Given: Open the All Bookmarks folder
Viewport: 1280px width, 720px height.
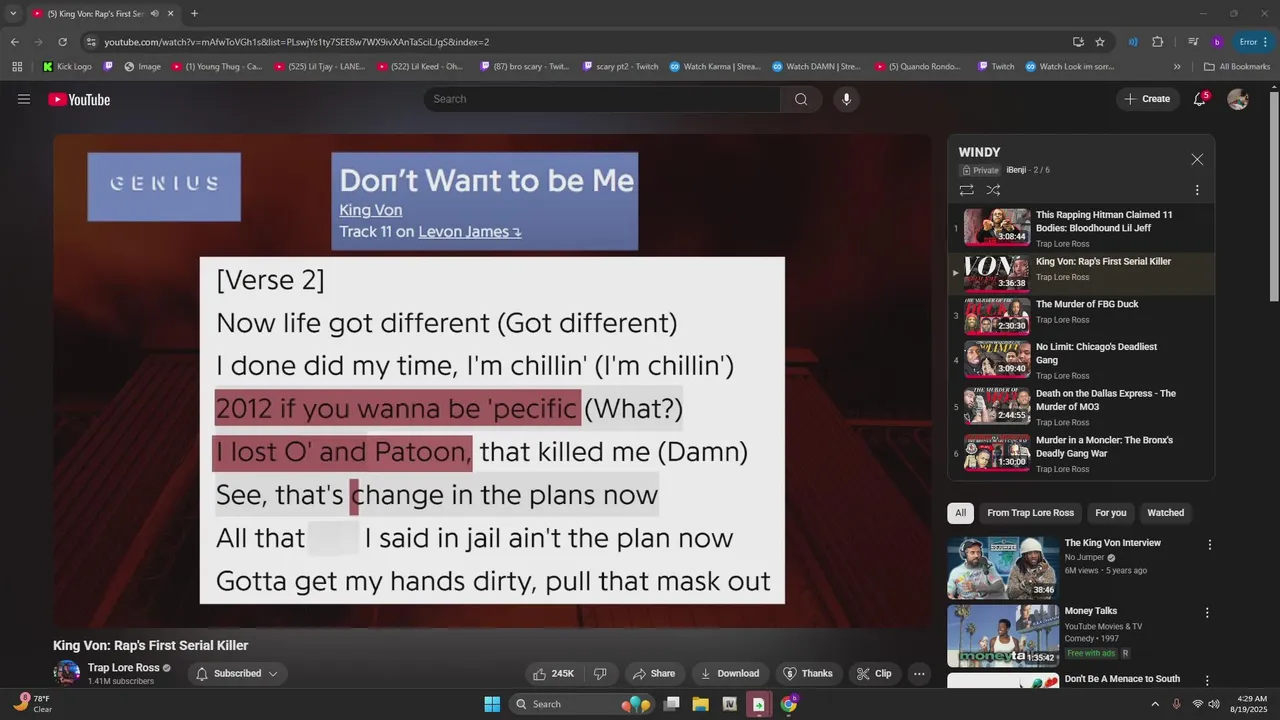Looking at the screenshot, I should [x=1237, y=67].
